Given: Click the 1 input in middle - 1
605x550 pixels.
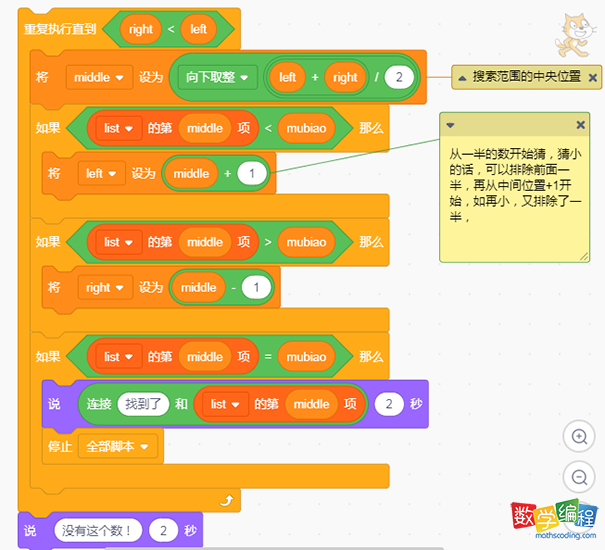Looking at the screenshot, I should pyautogui.click(x=256, y=288).
